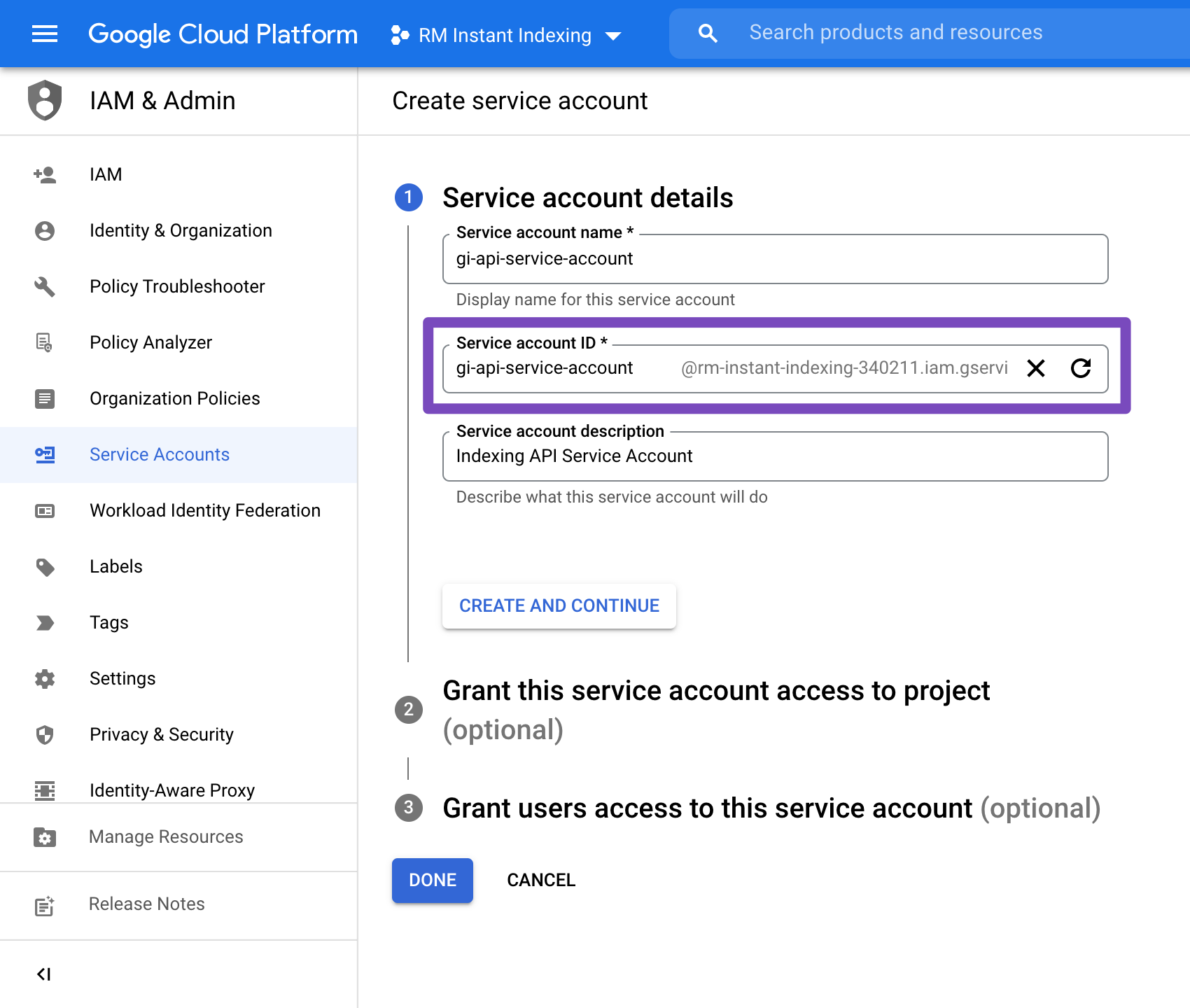
Task: Click the CREATE AND CONTINUE button
Action: 559,605
